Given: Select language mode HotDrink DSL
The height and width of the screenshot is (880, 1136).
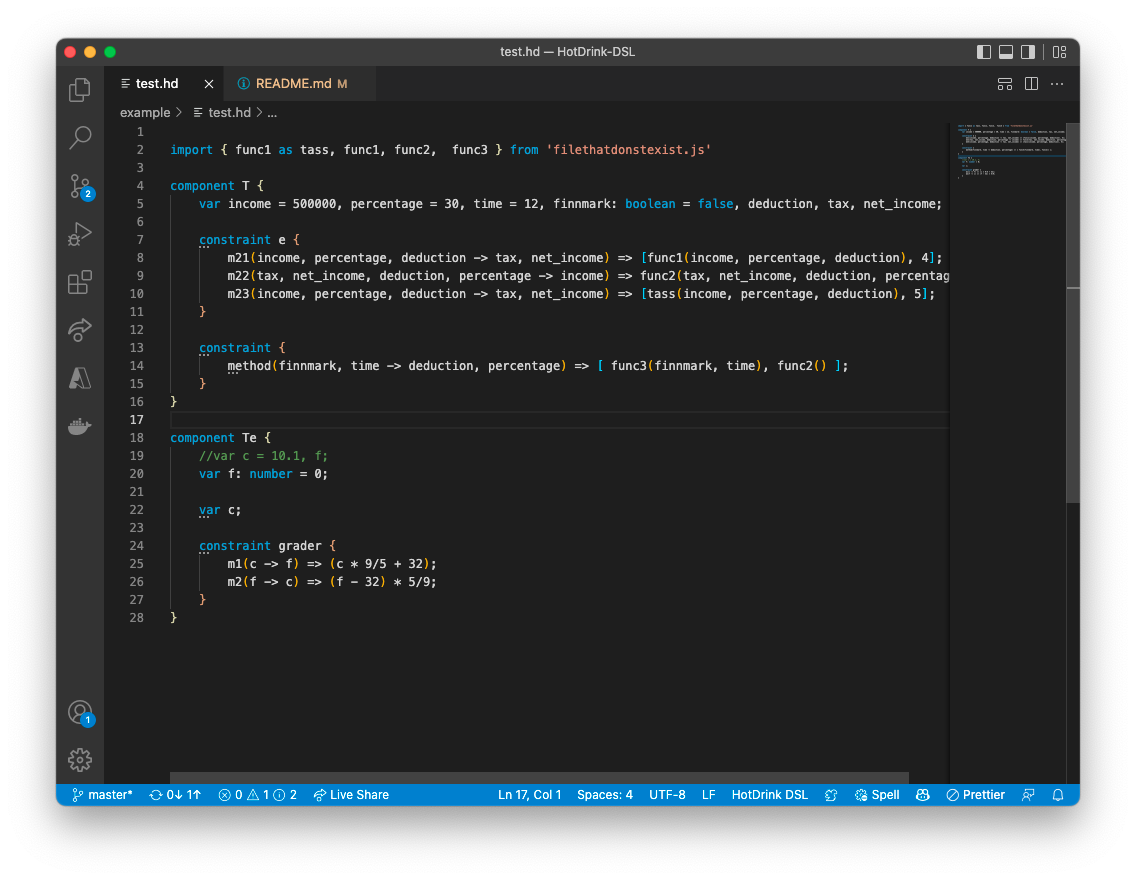Looking at the screenshot, I should pyautogui.click(x=769, y=795).
